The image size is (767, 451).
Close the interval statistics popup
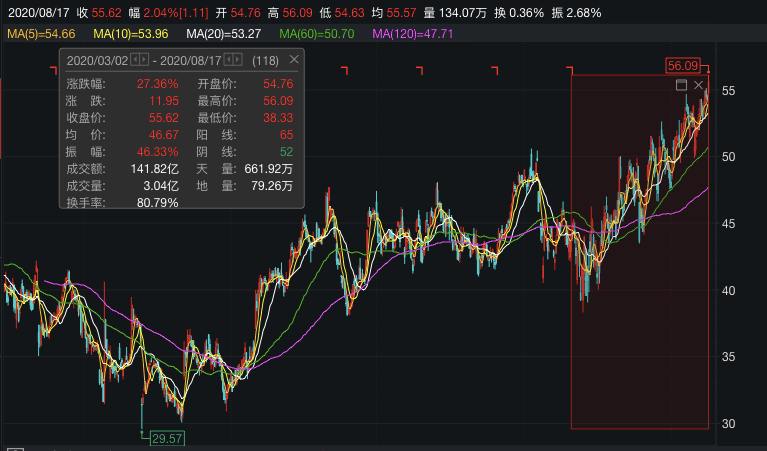(x=294, y=60)
